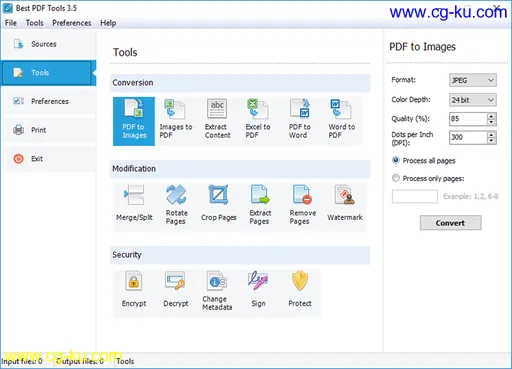
Task: Open the Merge/Split tool
Action: pyautogui.click(x=134, y=207)
